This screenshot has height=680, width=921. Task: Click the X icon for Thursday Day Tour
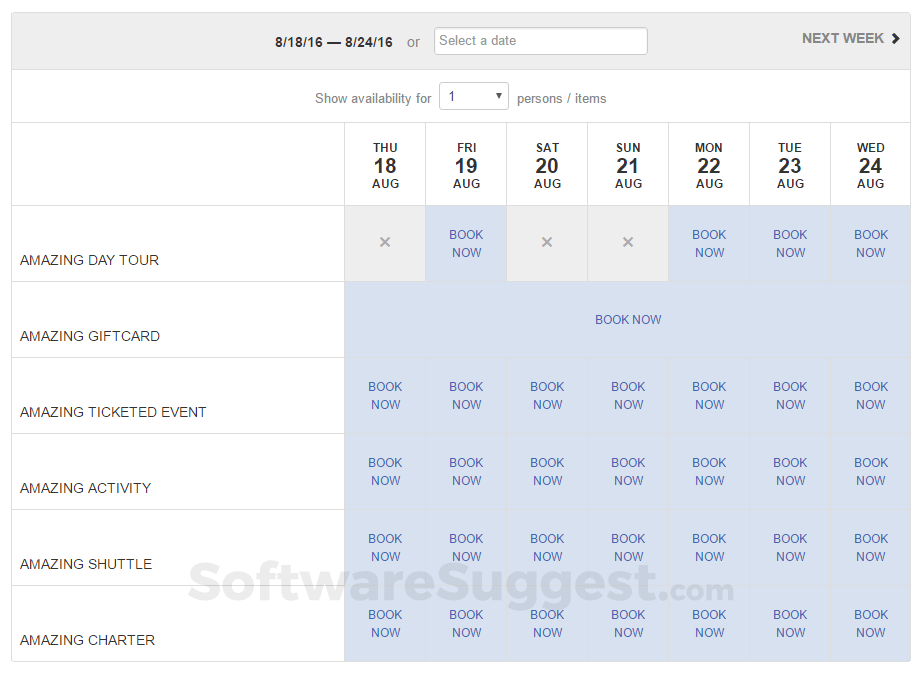pyautogui.click(x=385, y=243)
